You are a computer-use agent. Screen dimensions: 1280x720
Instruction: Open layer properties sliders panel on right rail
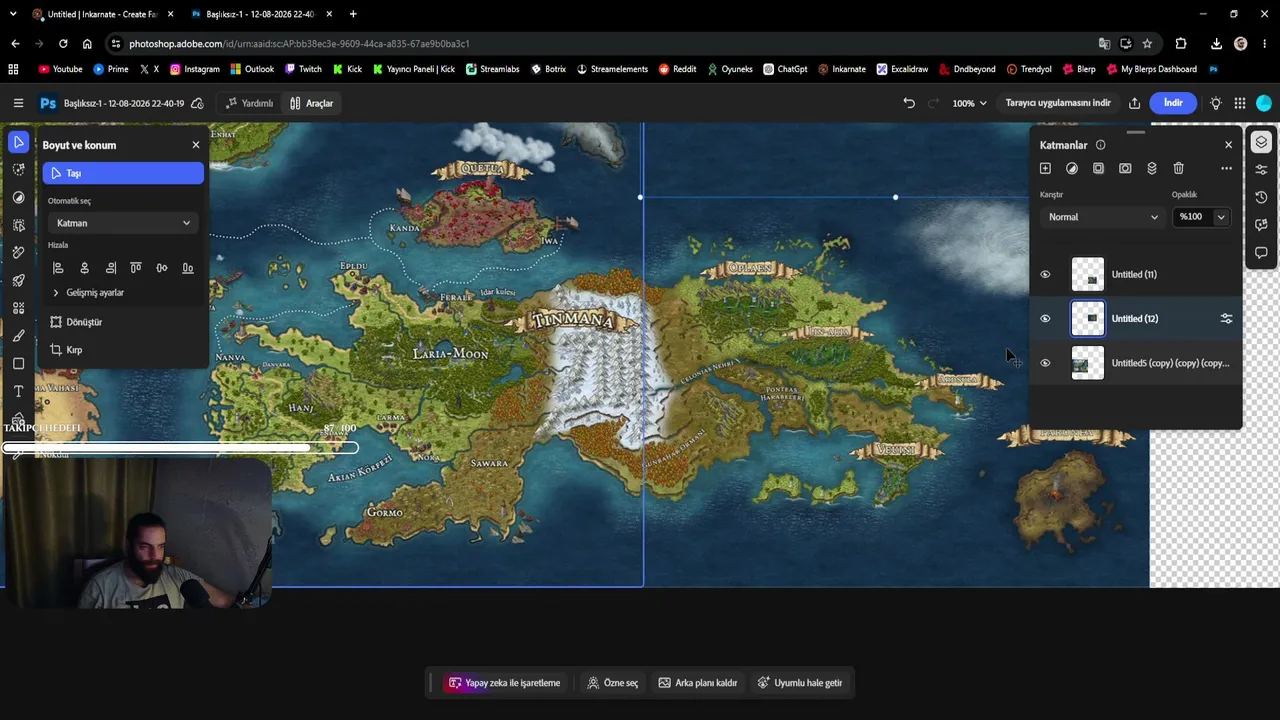pyautogui.click(x=1261, y=170)
